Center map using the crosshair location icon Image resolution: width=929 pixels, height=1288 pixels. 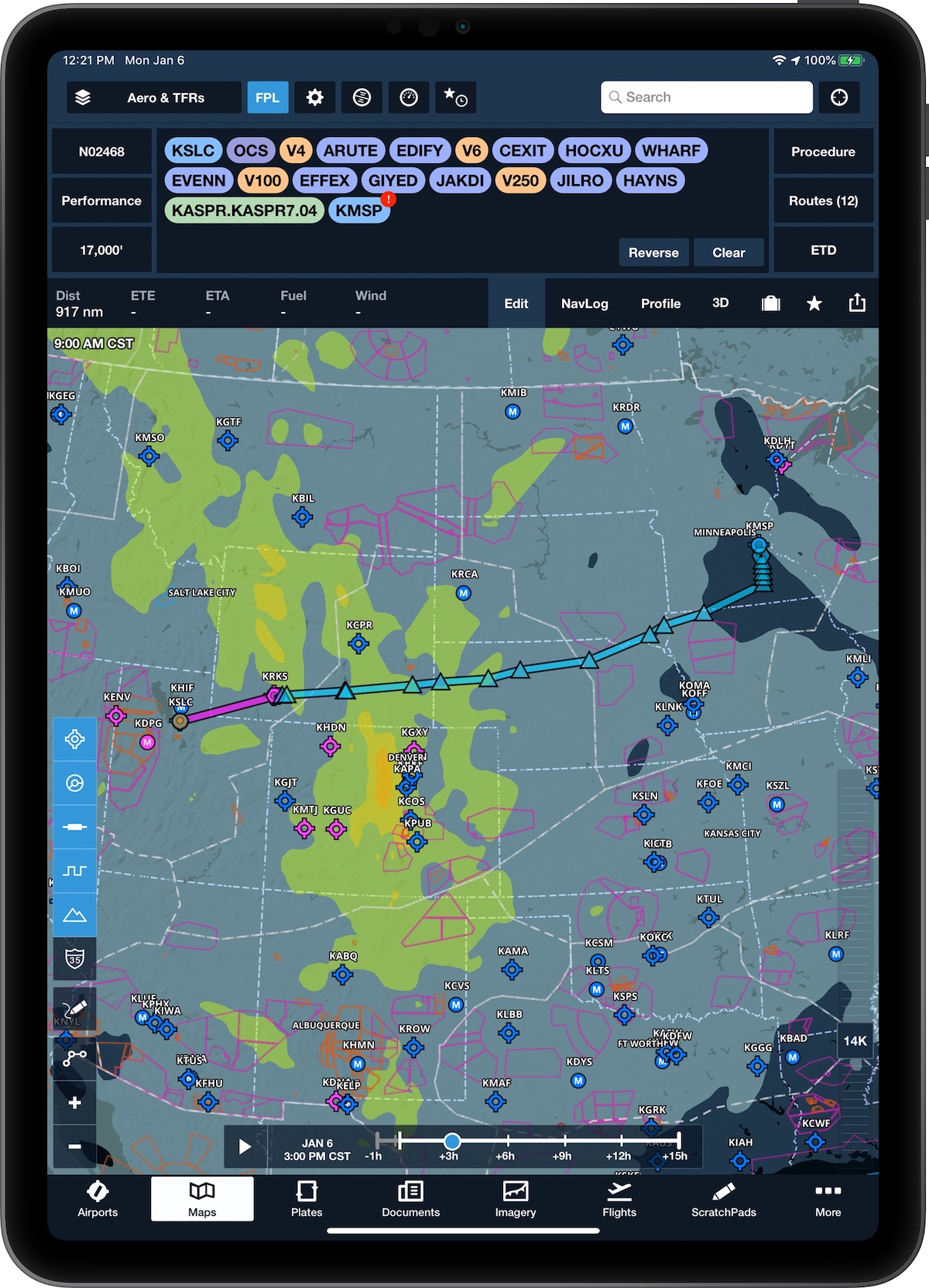click(75, 739)
